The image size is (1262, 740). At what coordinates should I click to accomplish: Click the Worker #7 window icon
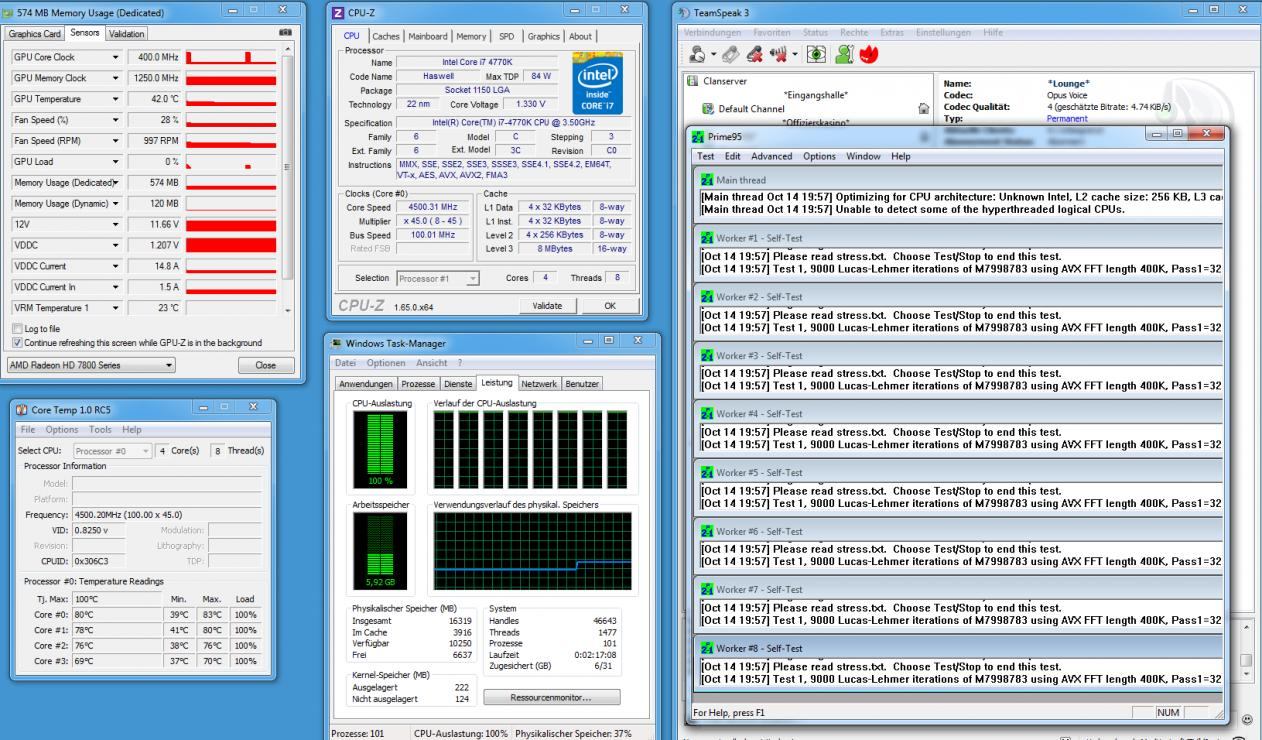pyautogui.click(x=708, y=589)
